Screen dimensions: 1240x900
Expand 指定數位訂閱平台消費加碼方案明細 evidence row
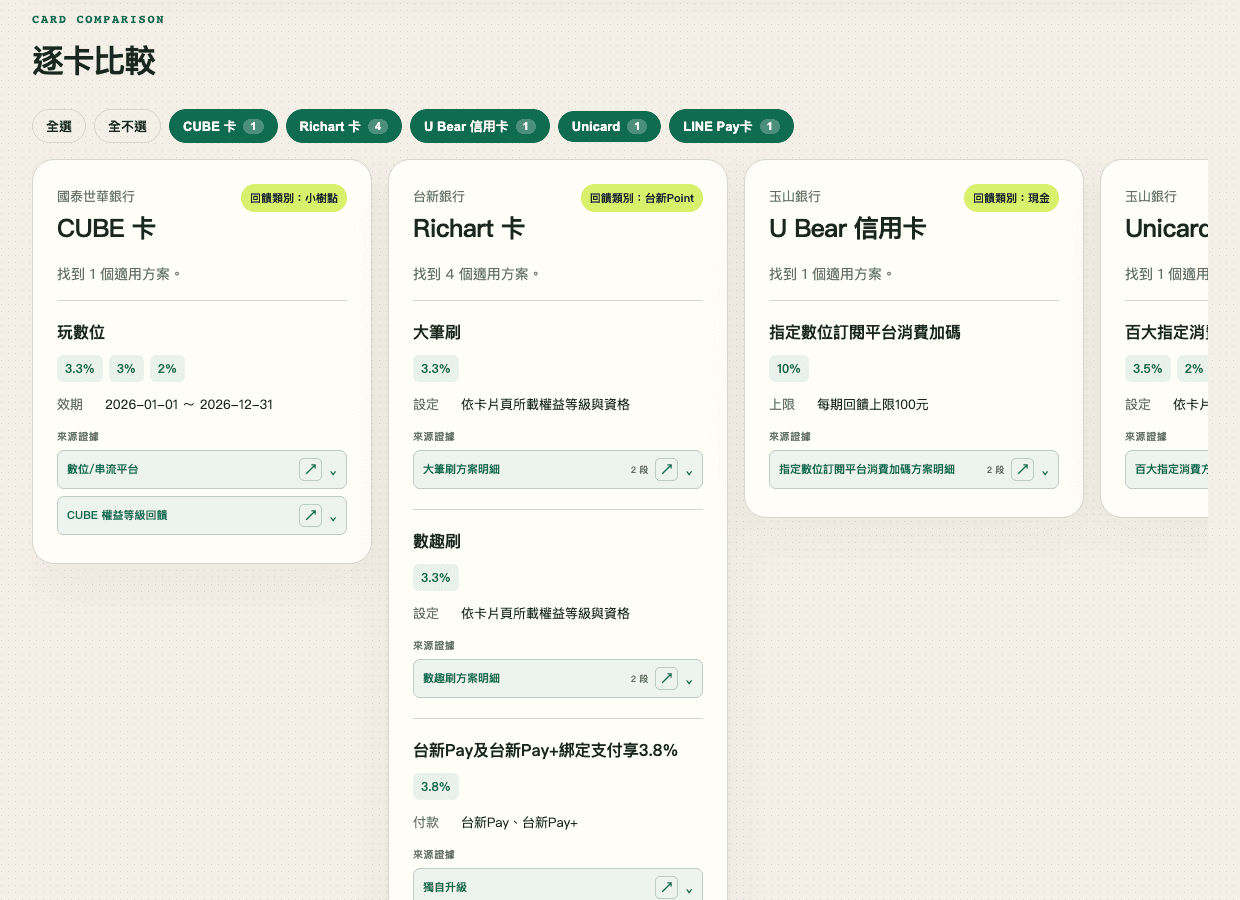coord(1045,471)
